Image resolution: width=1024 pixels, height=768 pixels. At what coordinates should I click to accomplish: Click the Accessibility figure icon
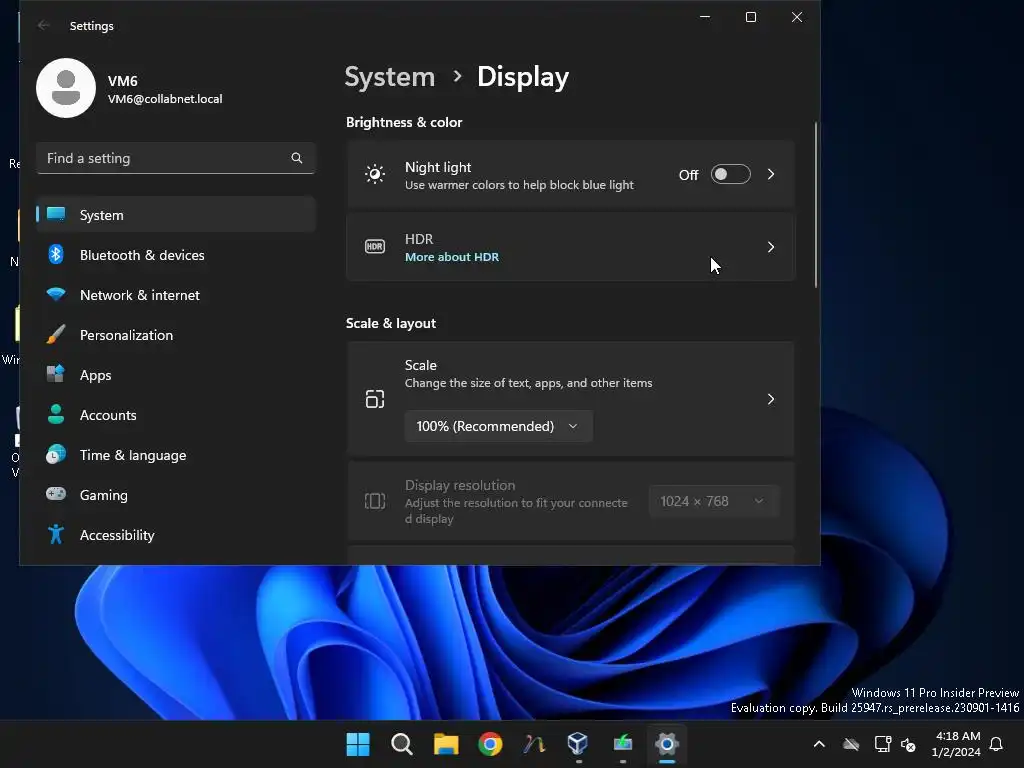pos(56,534)
